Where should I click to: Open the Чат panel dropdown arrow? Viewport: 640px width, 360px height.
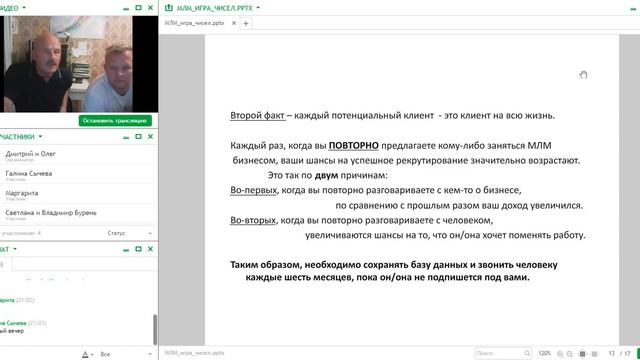15,249
